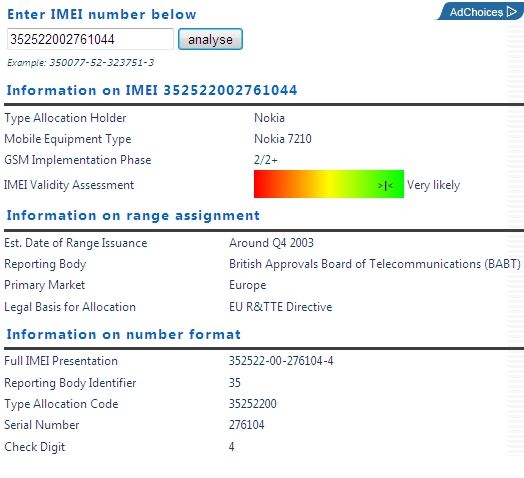The height and width of the screenshot is (478, 524).
Task: Select the reporting body identifier value '35'
Action: point(235,383)
